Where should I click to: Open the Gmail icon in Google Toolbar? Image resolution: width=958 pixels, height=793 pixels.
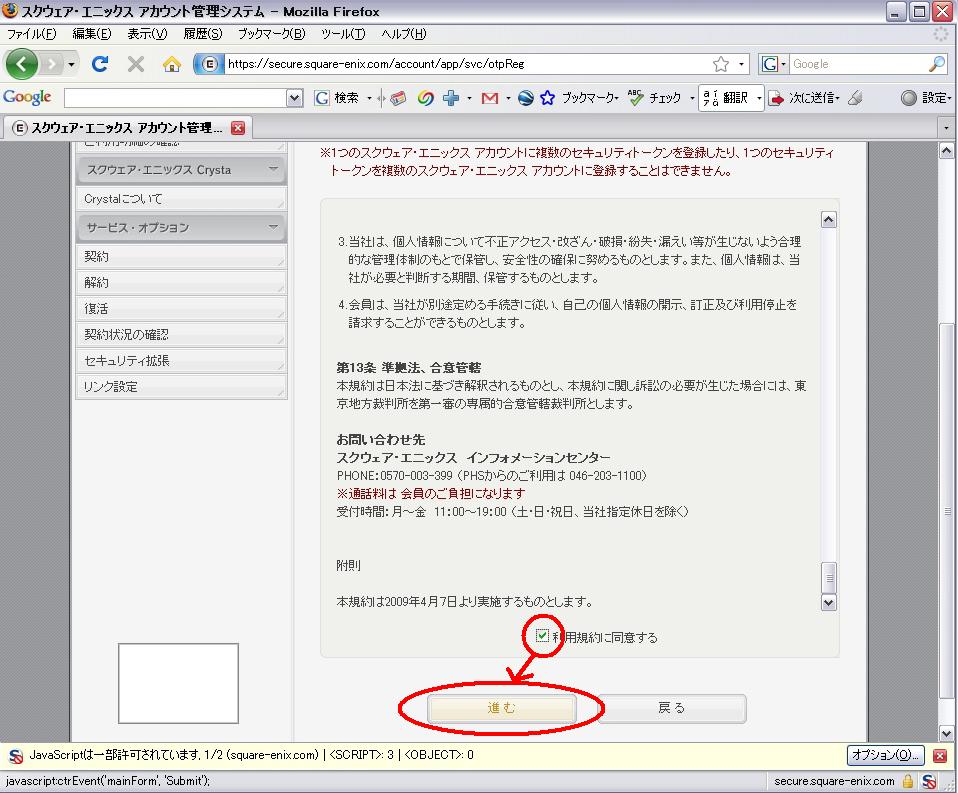[x=489, y=98]
